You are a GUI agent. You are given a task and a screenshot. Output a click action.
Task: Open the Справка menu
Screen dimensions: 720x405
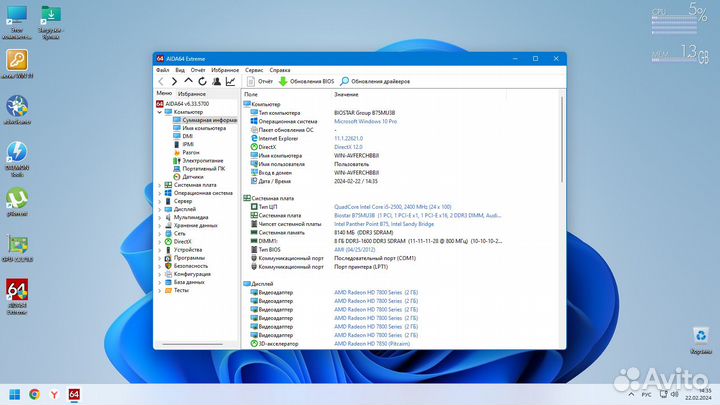(x=280, y=70)
